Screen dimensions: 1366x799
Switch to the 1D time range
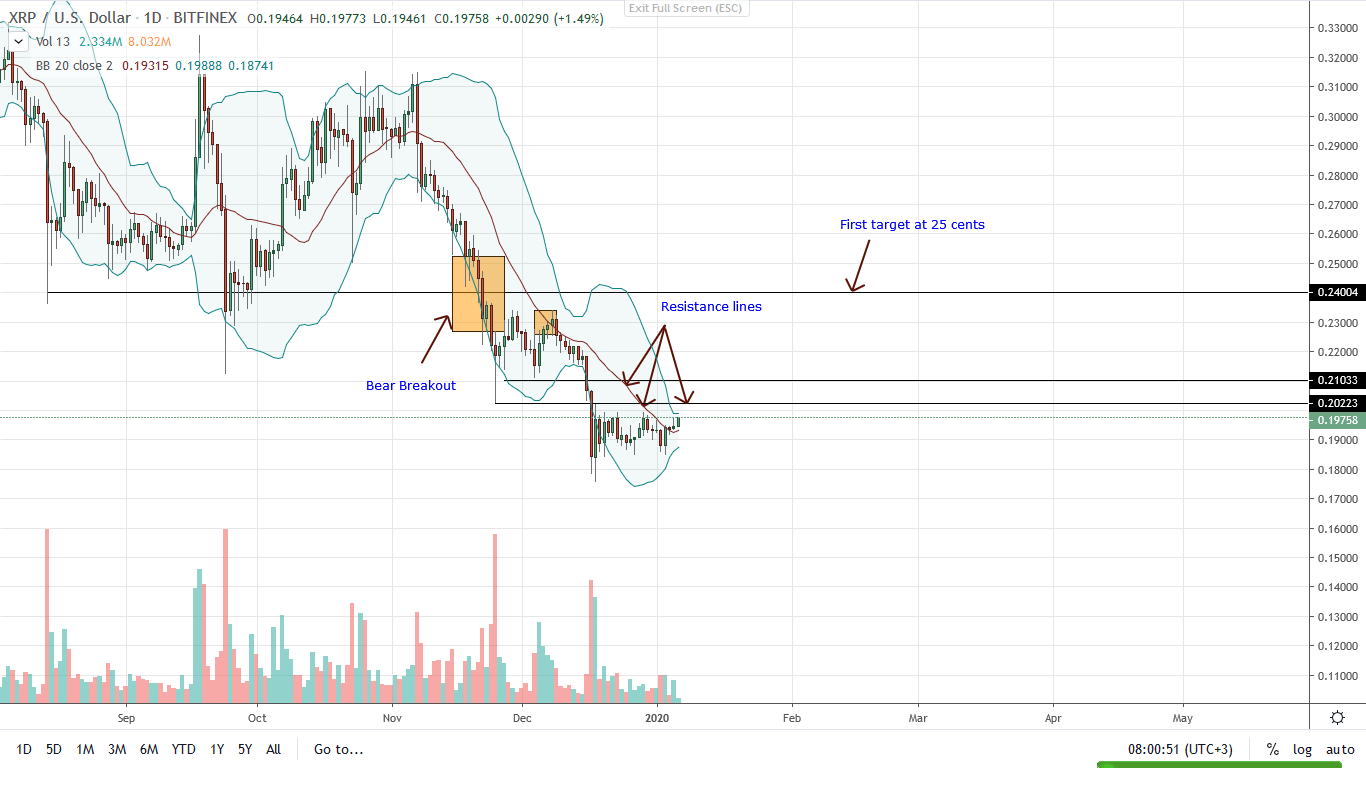tap(24, 749)
